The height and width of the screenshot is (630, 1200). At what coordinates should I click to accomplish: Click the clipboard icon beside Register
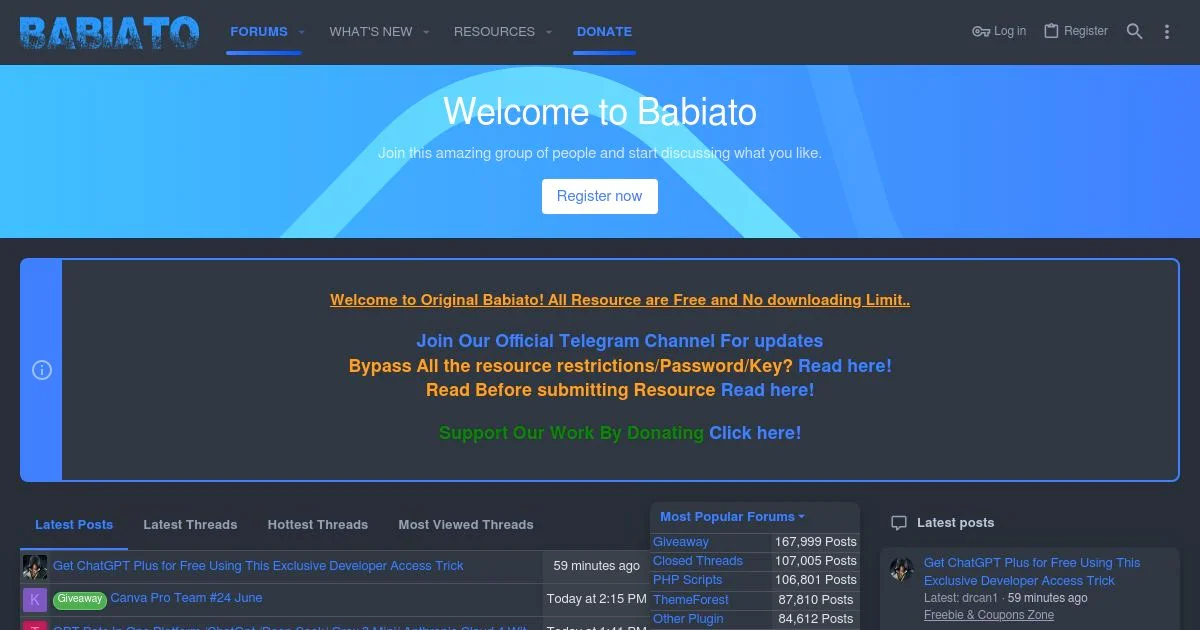[x=1051, y=31]
